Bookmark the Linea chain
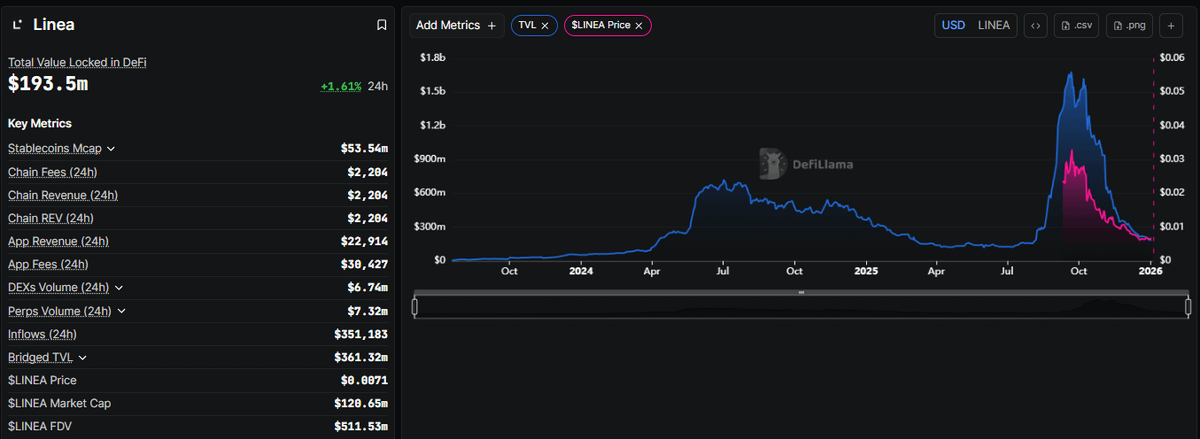1200x439 pixels. click(x=382, y=25)
